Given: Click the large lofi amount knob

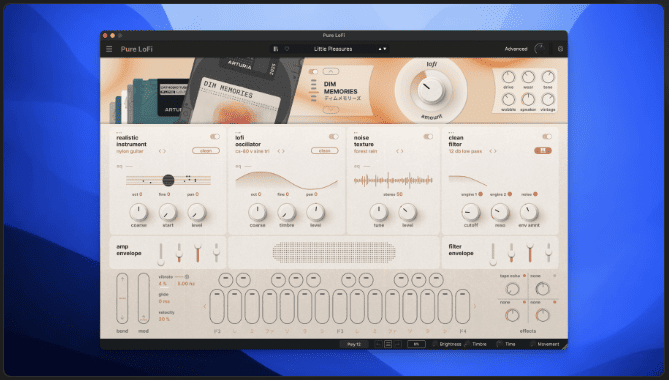Looking at the screenshot, I should pyautogui.click(x=430, y=90).
